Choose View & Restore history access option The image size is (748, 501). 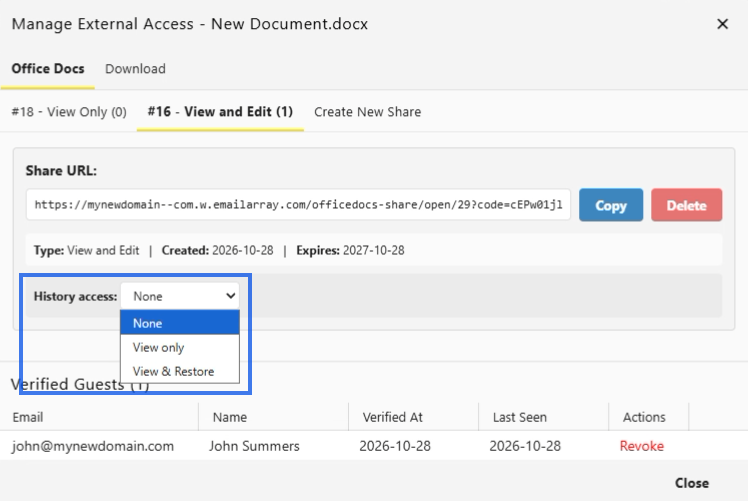[180, 371]
